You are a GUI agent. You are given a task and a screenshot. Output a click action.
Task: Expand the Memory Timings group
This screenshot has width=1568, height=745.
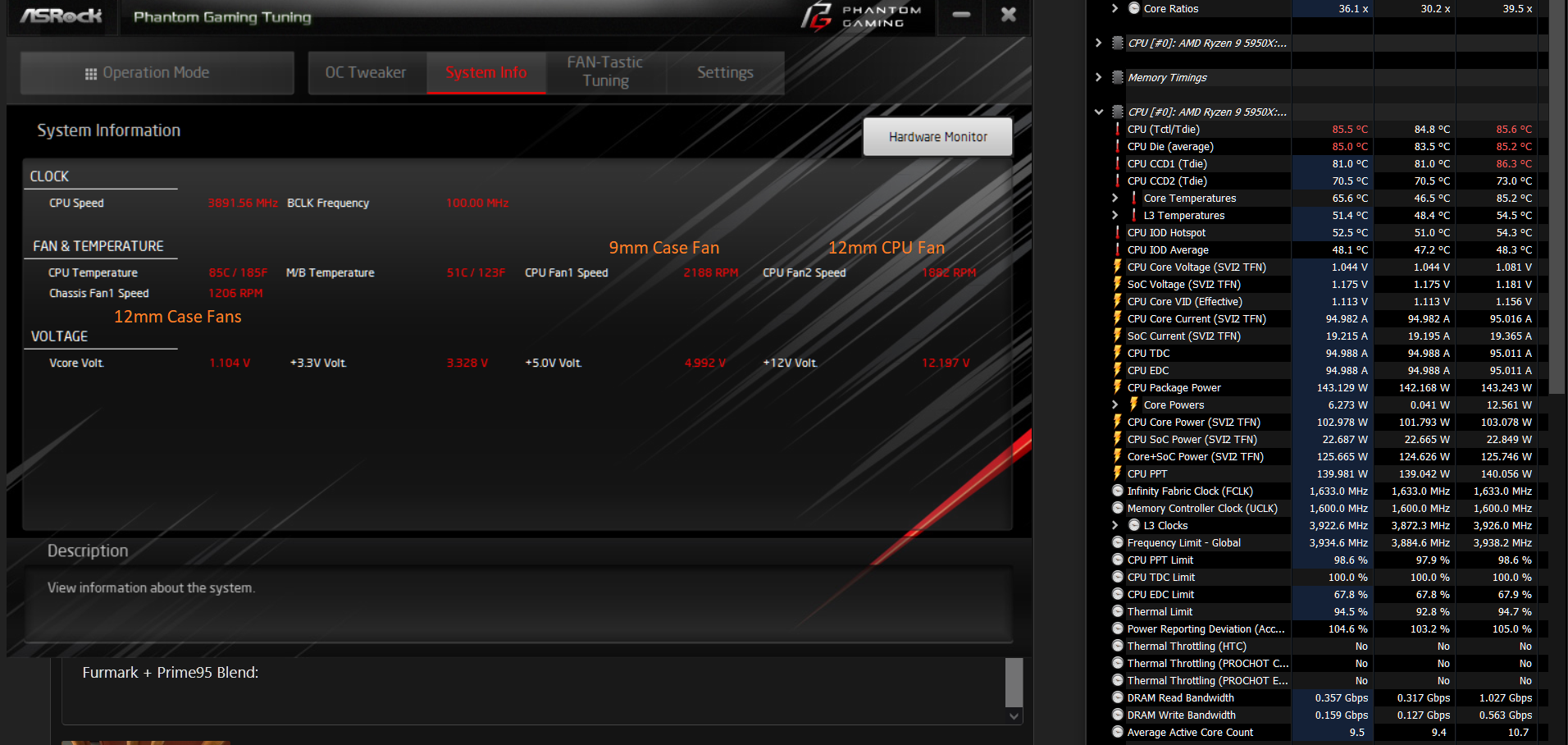[1098, 77]
